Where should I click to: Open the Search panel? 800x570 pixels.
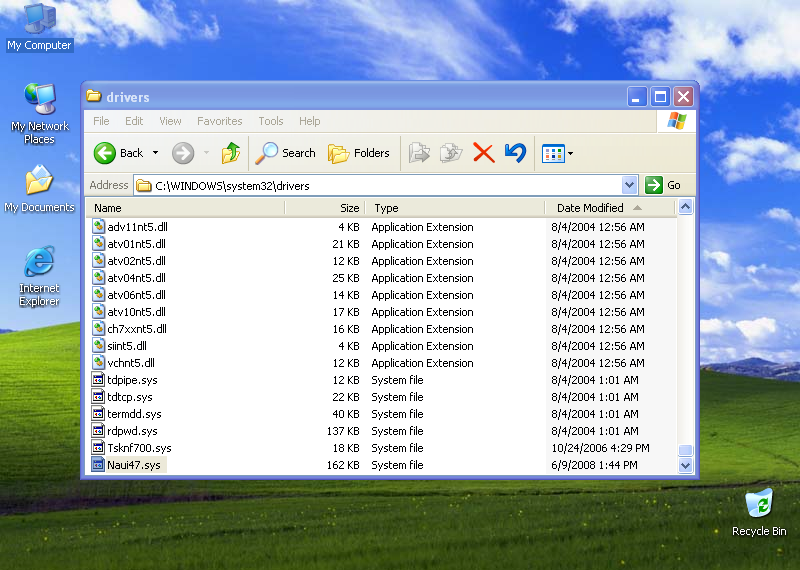[x=286, y=153]
